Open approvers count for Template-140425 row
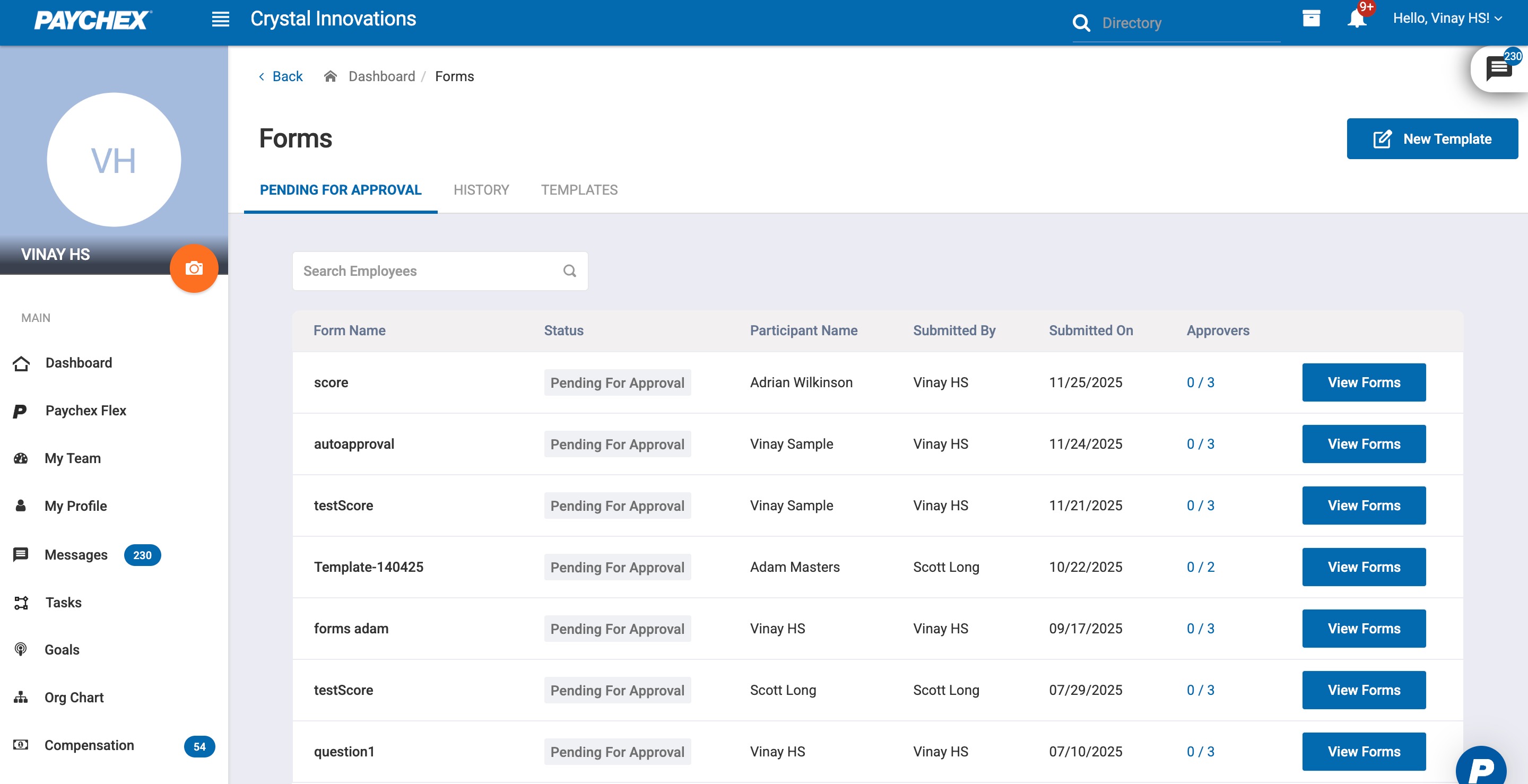 tap(1200, 567)
